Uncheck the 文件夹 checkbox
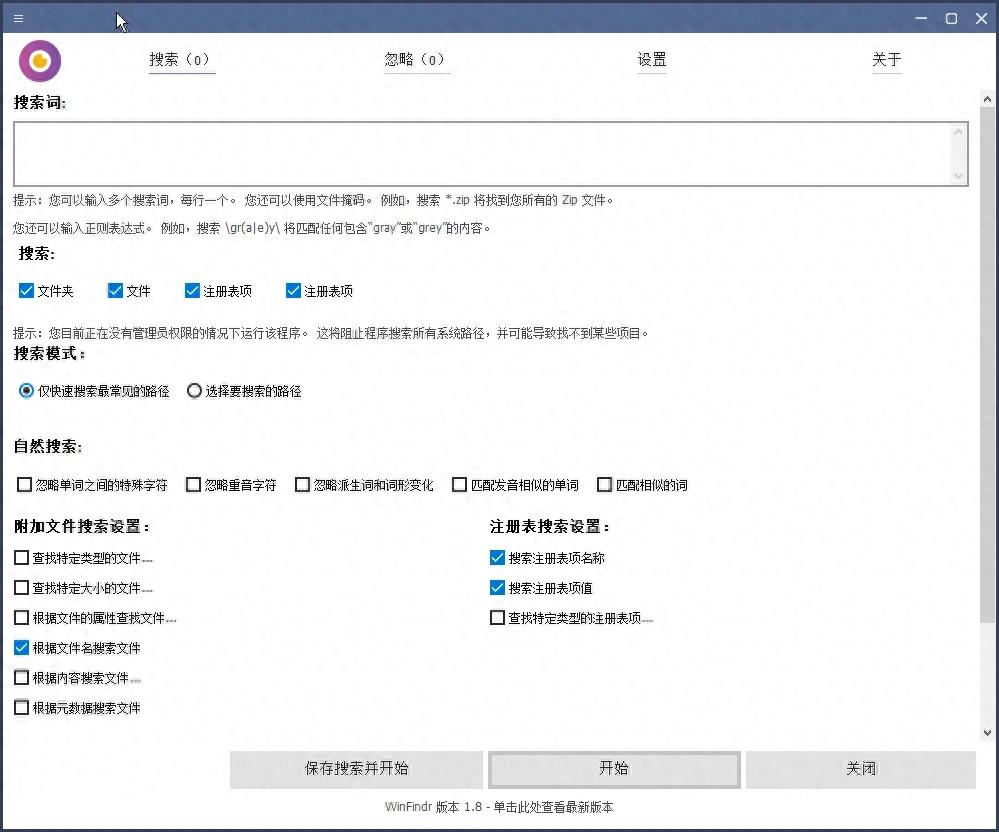This screenshot has width=999, height=832. [x=27, y=291]
